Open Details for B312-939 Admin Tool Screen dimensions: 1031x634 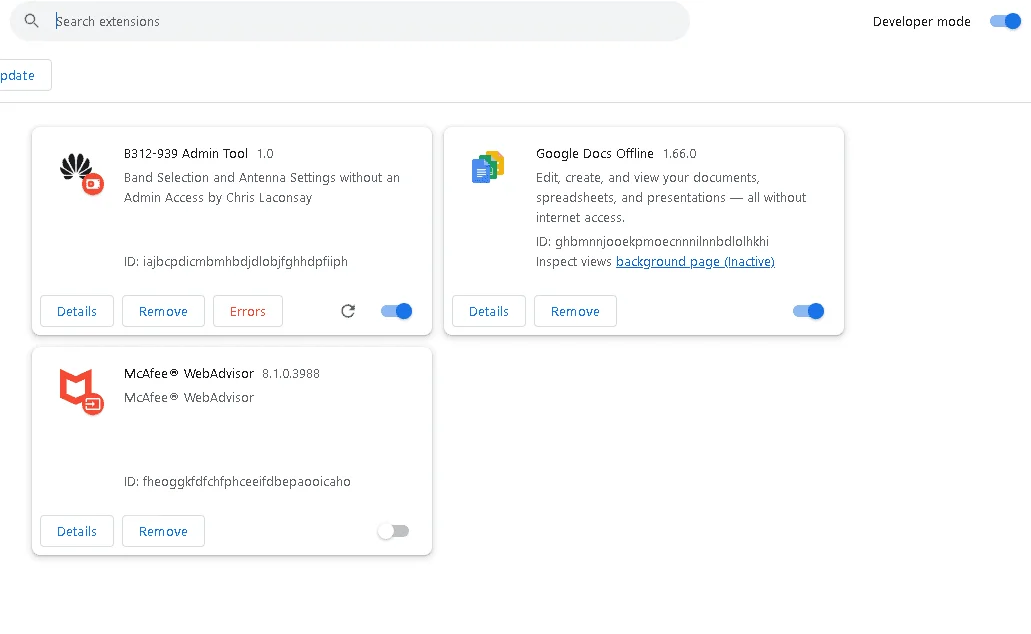point(77,311)
